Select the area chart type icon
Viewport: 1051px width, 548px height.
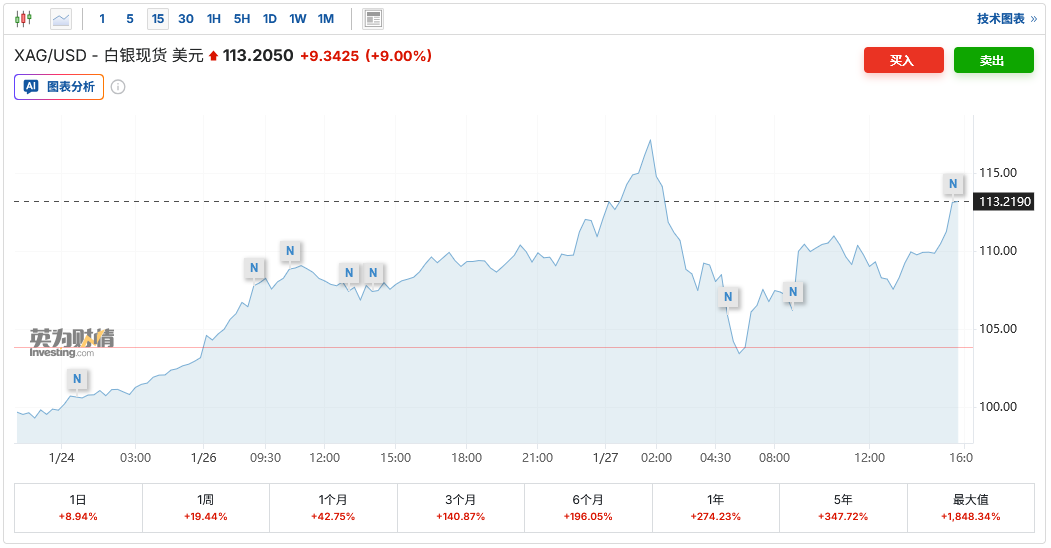tap(61, 18)
